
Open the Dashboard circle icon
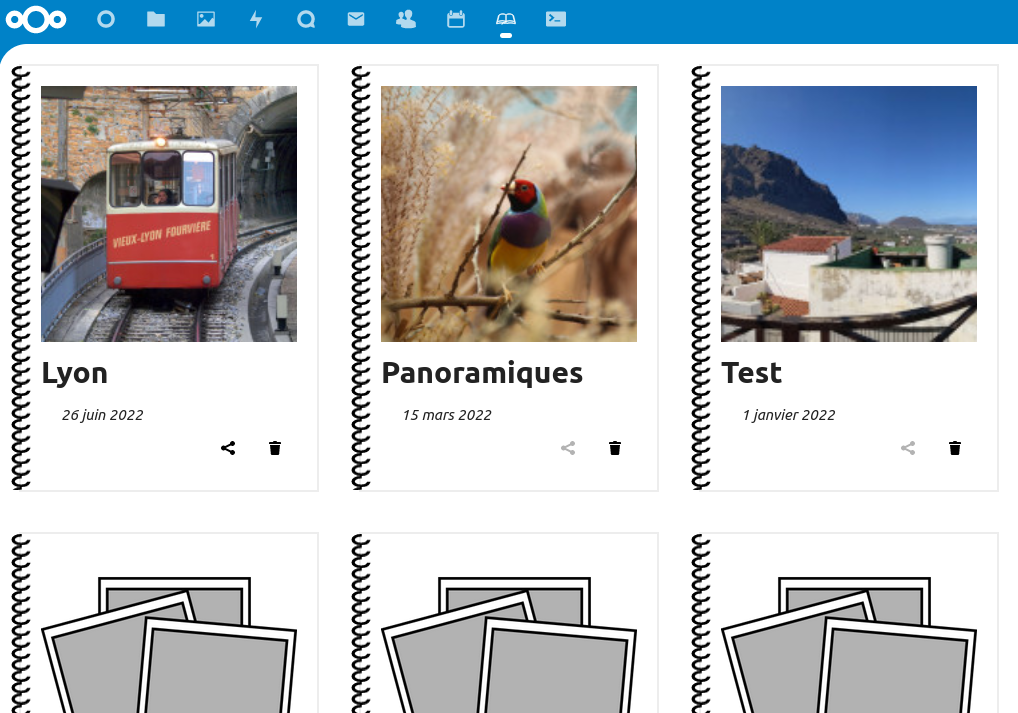point(106,19)
